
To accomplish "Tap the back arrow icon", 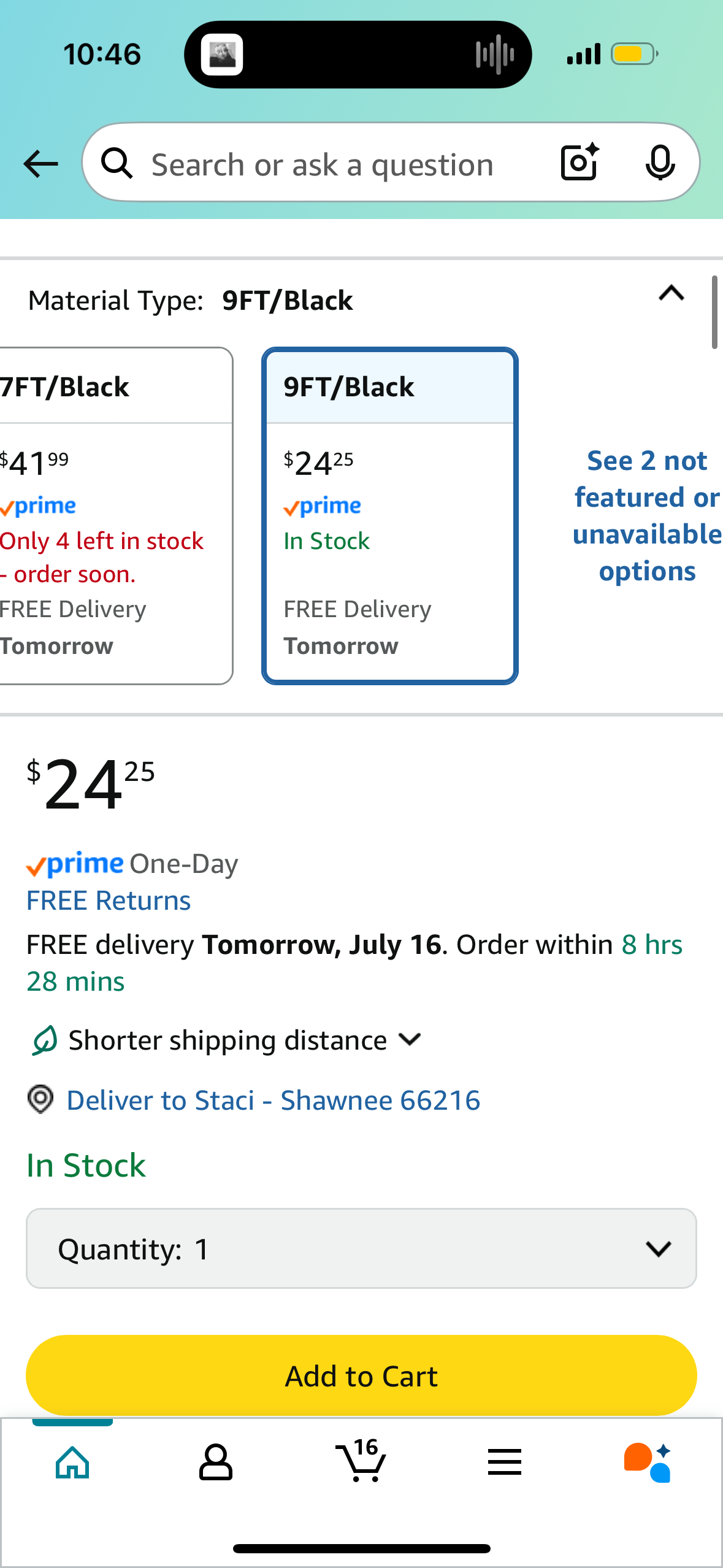I will pyautogui.click(x=40, y=164).
